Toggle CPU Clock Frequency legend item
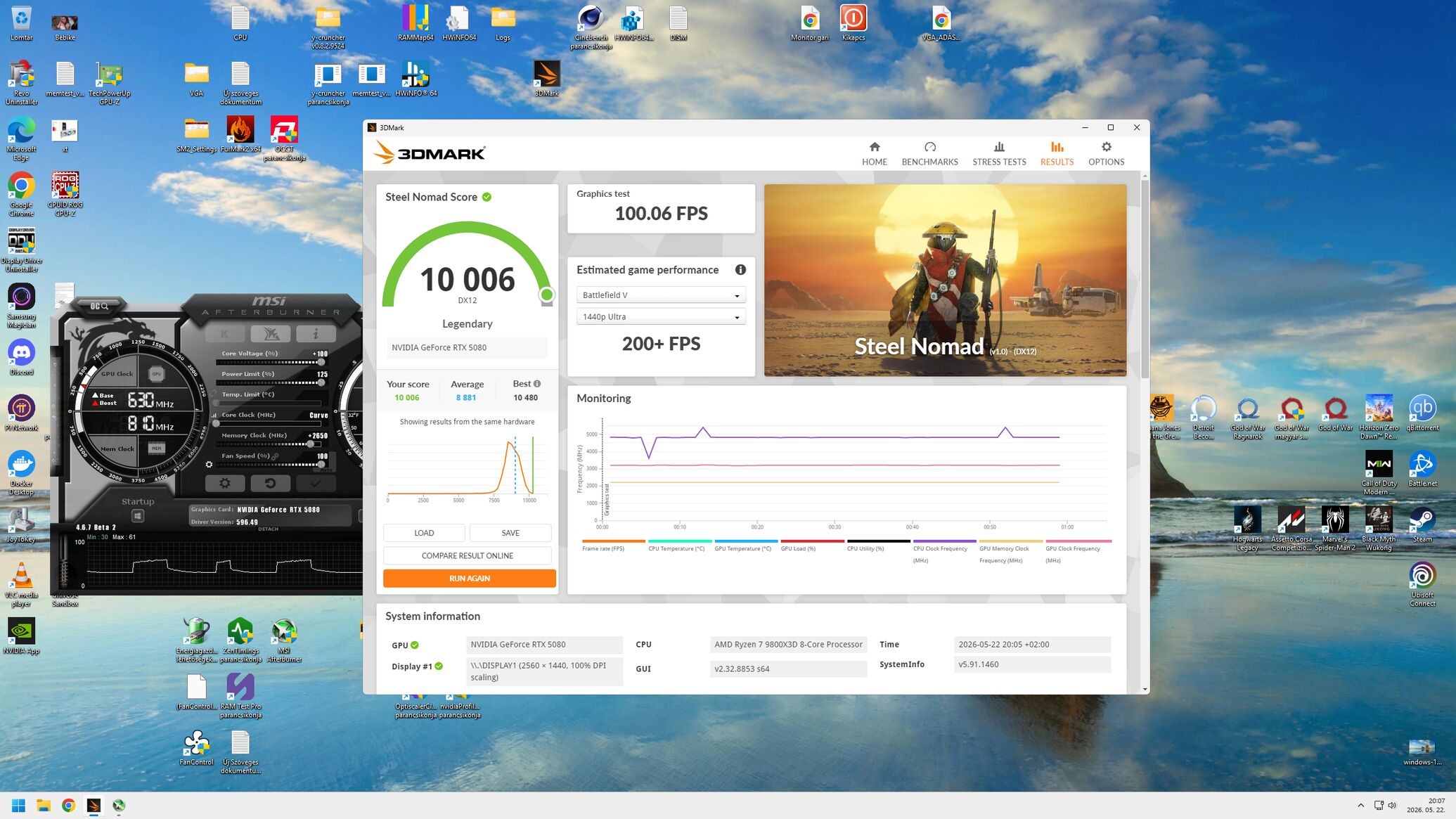This screenshot has height=819, width=1456. (x=944, y=552)
